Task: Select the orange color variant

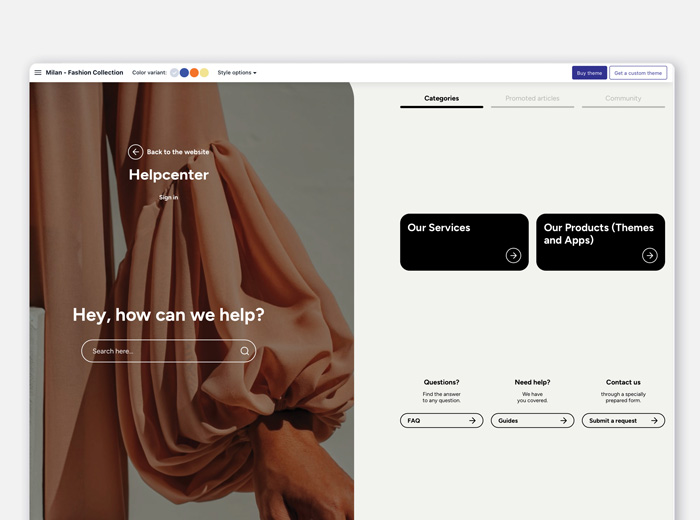Action: pos(194,73)
